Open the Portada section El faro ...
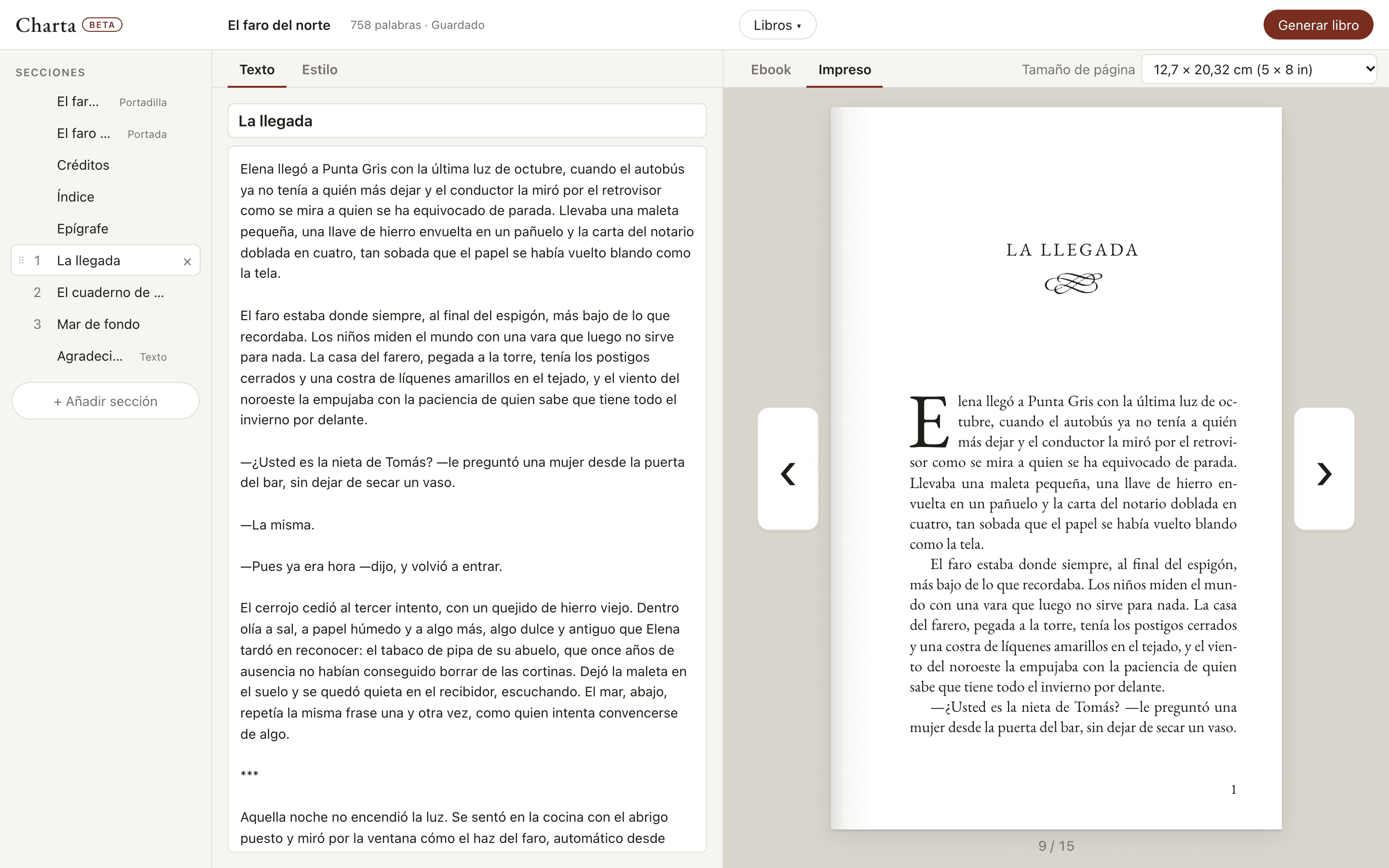 pyautogui.click(x=106, y=133)
